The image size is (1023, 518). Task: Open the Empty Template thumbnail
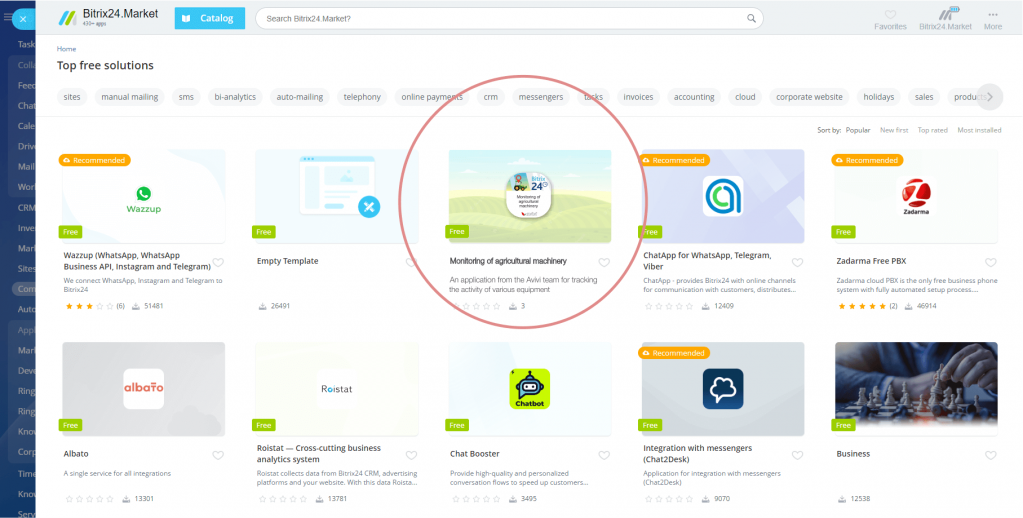(x=337, y=196)
